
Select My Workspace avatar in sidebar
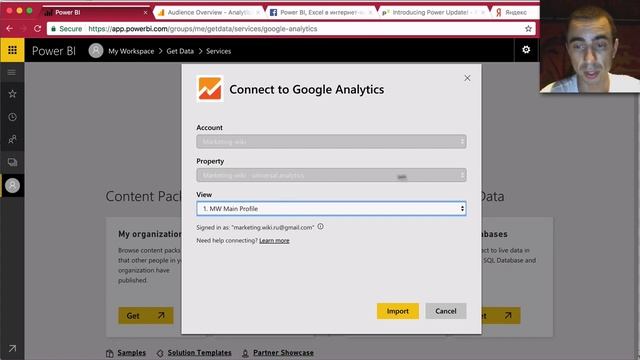13,185
